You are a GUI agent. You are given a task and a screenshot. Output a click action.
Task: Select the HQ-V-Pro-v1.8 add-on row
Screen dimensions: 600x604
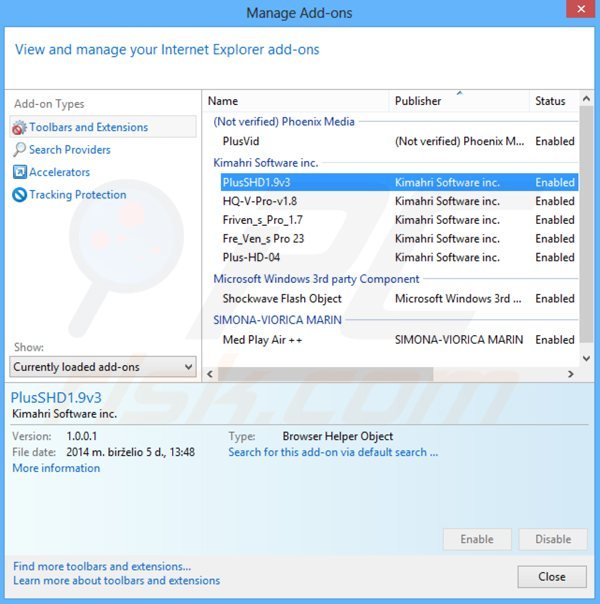[399, 201]
